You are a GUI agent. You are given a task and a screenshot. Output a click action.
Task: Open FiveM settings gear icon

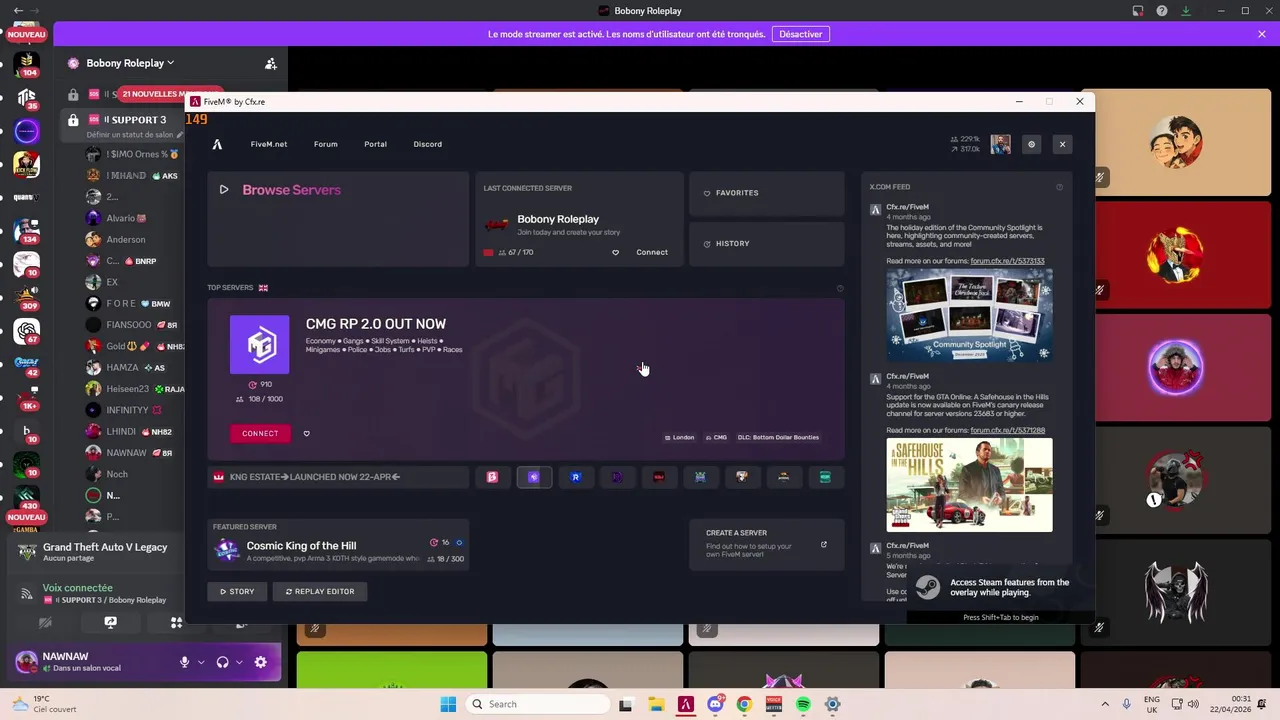(x=1032, y=144)
